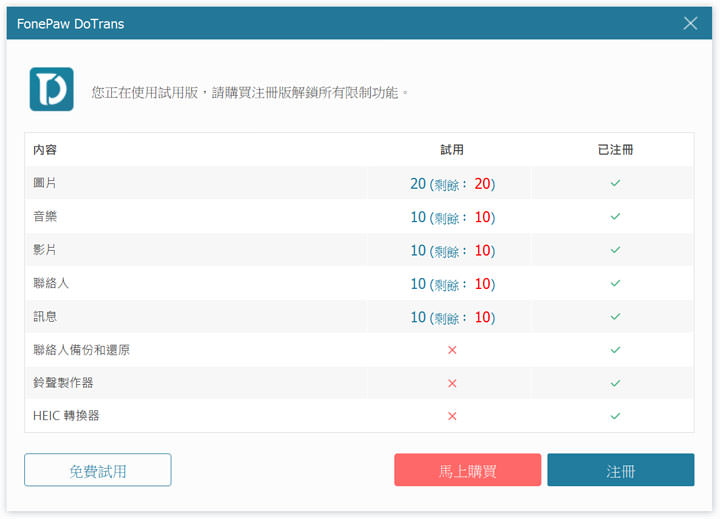Image resolution: width=720 pixels, height=519 pixels.
Task: Click the FonePaw DoTrans logo icon
Action: coord(51,89)
